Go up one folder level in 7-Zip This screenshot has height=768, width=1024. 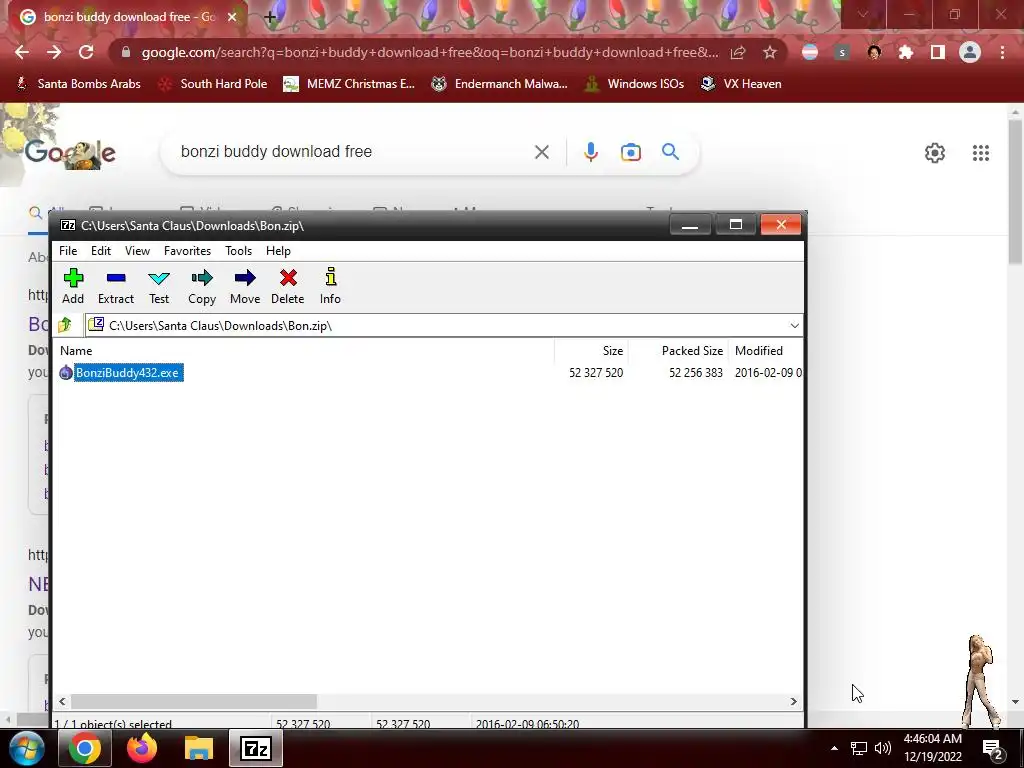tap(65, 325)
